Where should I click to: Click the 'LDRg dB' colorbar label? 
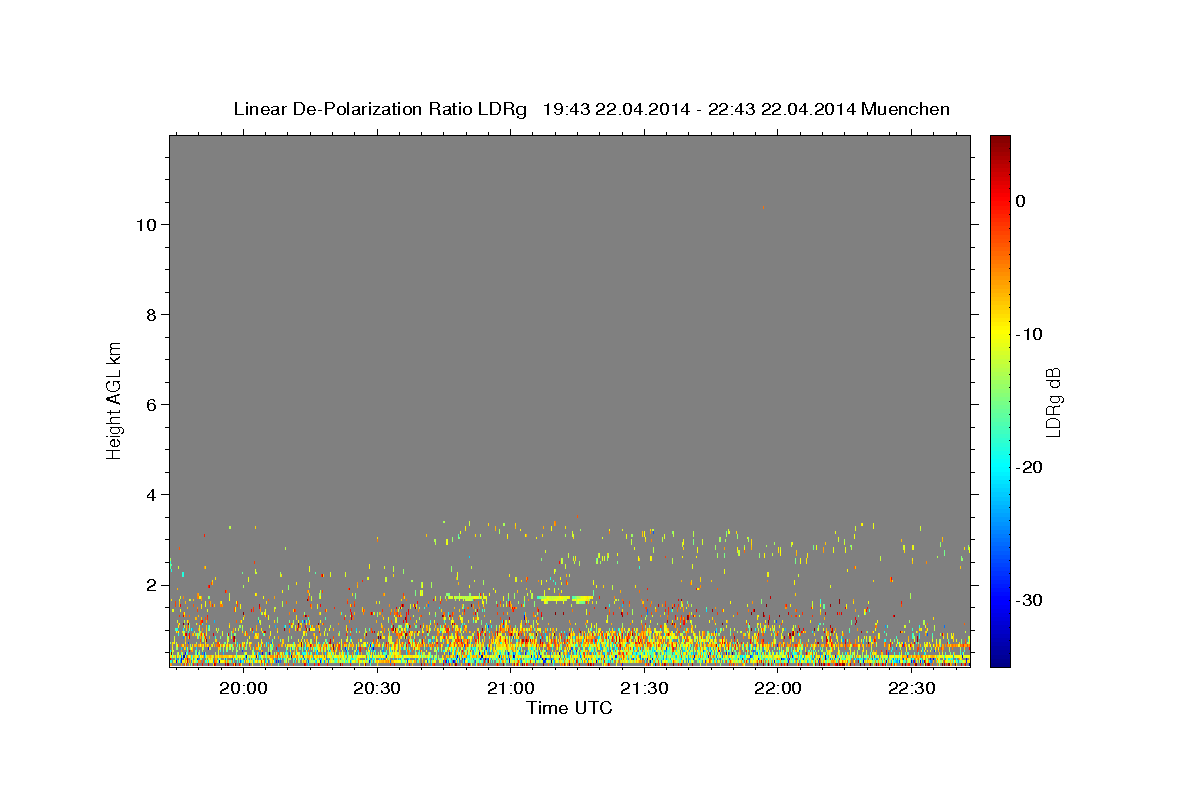1052,402
